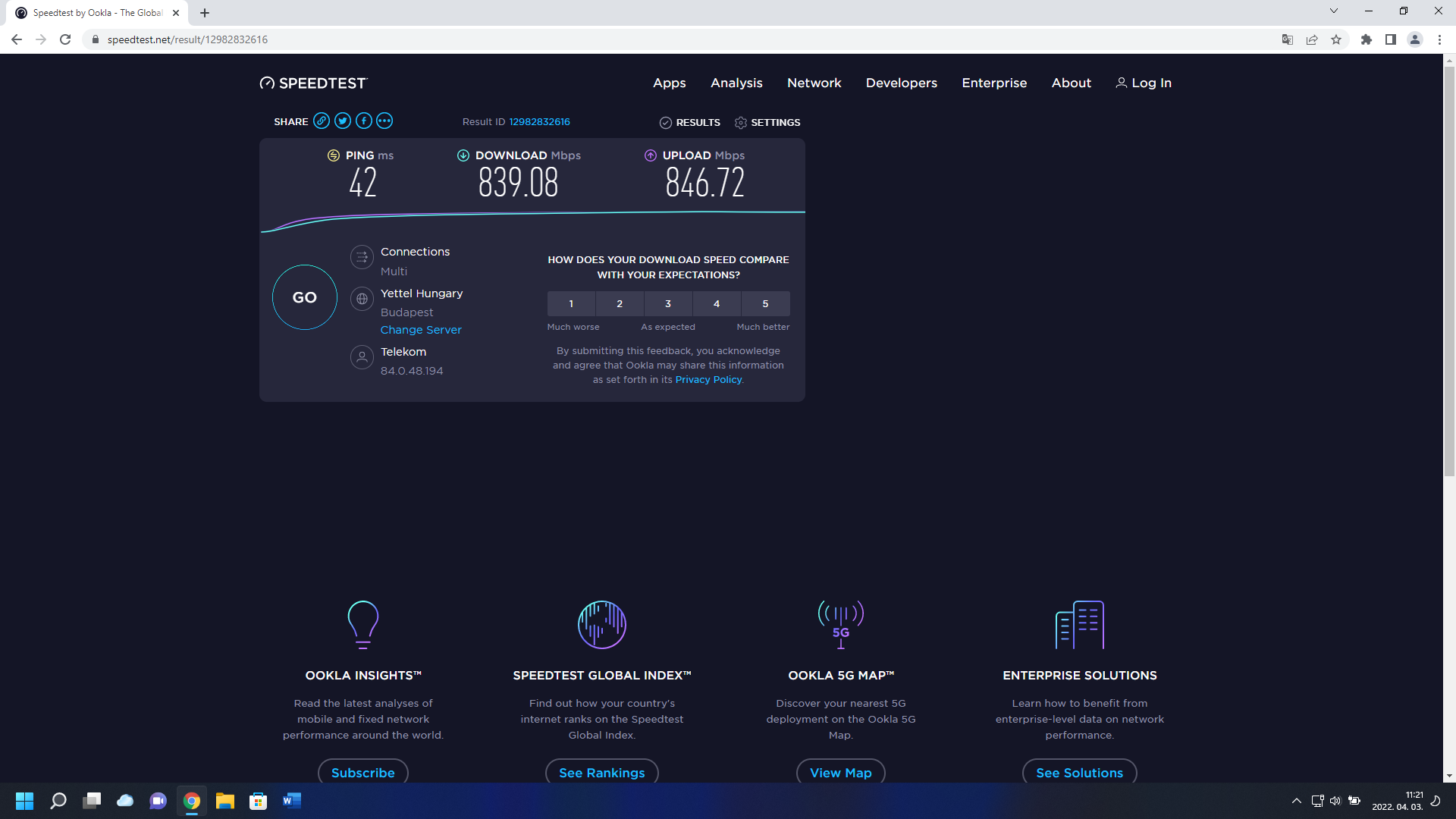Rate download speed 1 Much worse
Image resolution: width=1456 pixels, height=819 pixels.
pyautogui.click(x=571, y=303)
